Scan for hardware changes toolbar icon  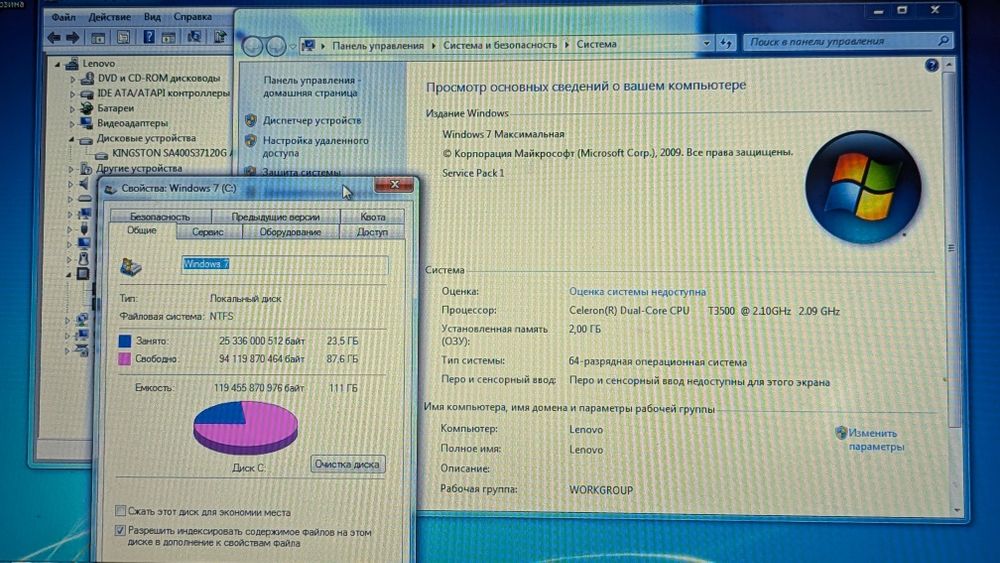click(x=194, y=37)
